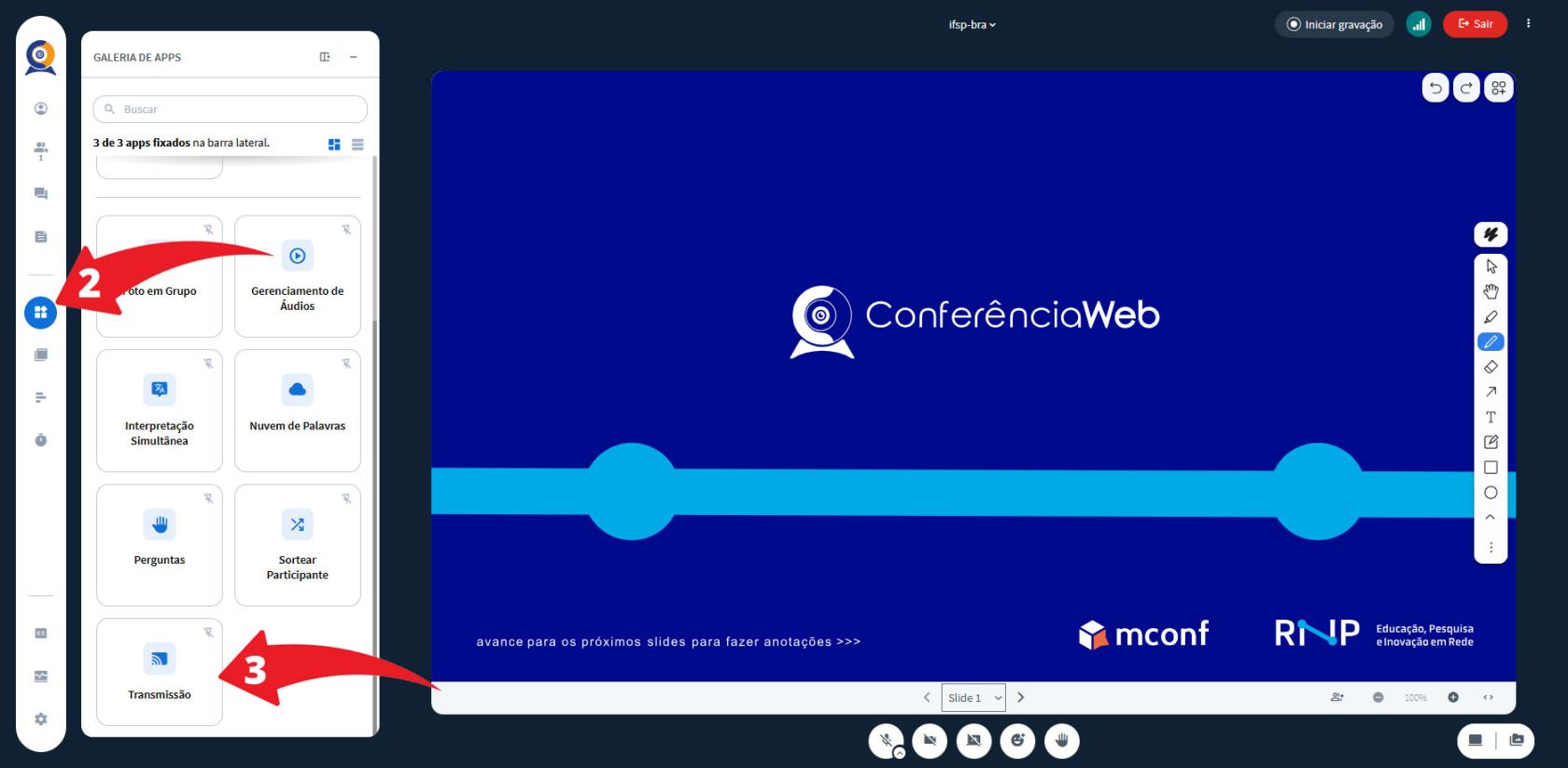This screenshot has width=1568, height=768.
Task: Focus the Buscar search field
Action: tap(231, 109)
